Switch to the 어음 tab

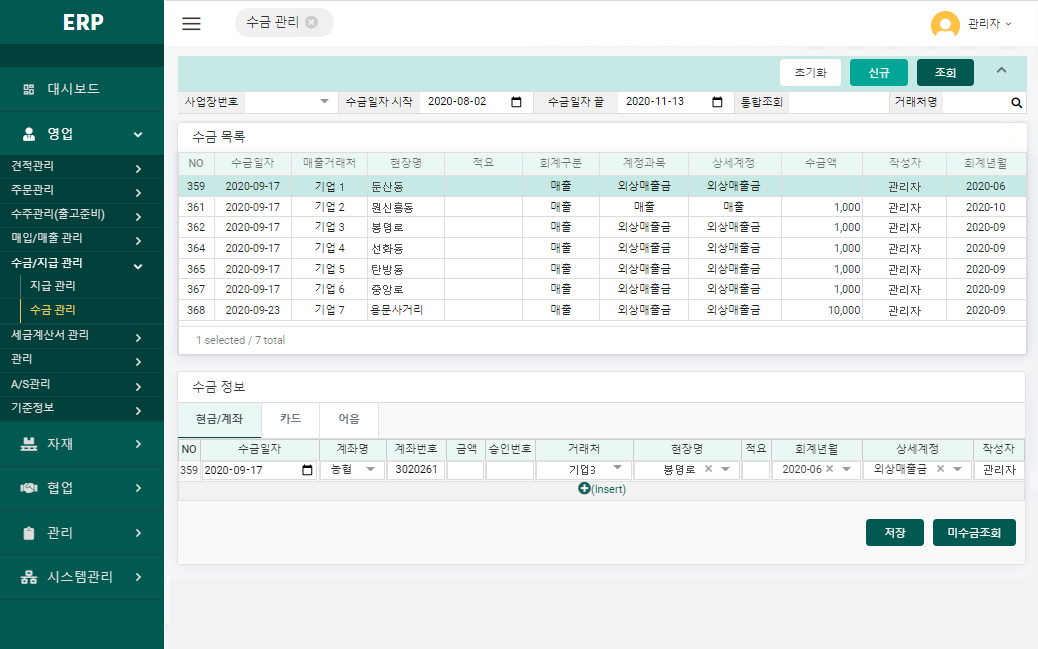(348, 419)
